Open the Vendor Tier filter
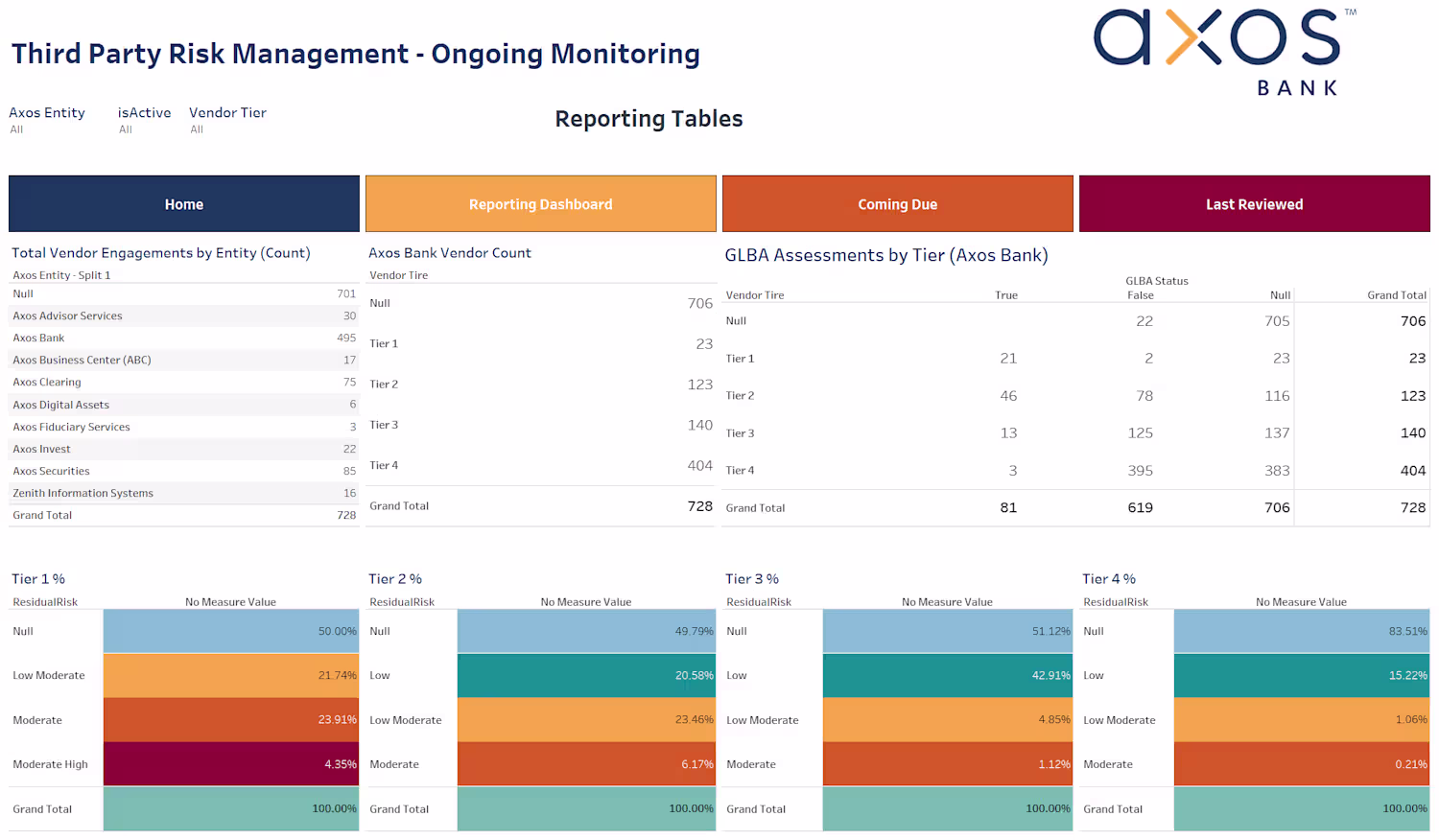1439x840 pixels. tap(227, 120)
